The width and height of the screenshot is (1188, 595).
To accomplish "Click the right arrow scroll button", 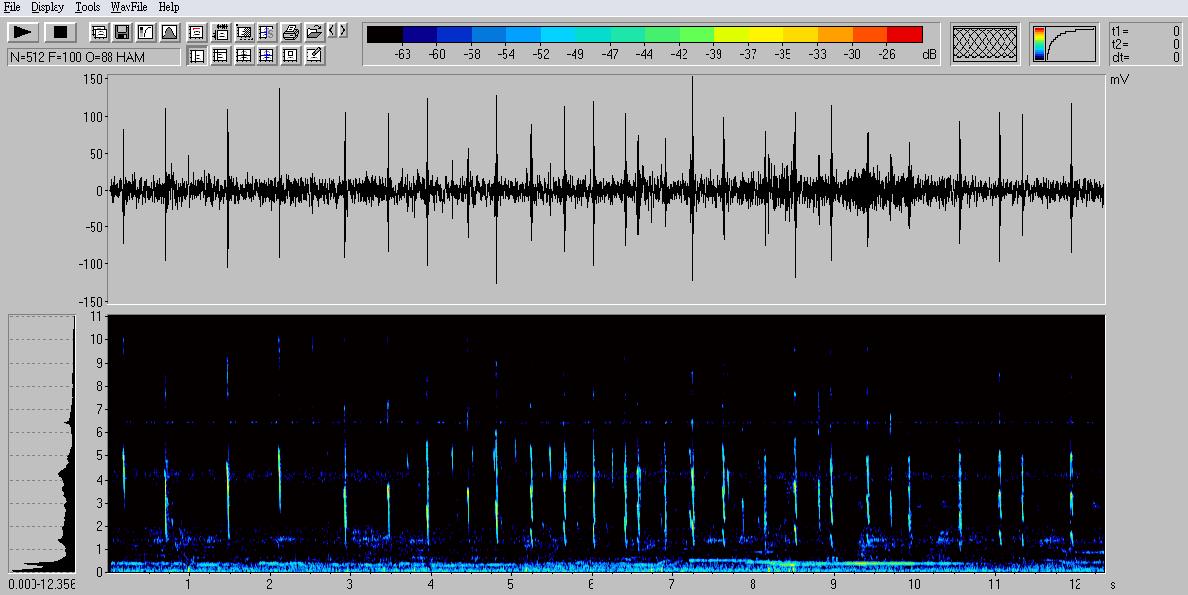I will click(x=343, y=31).
